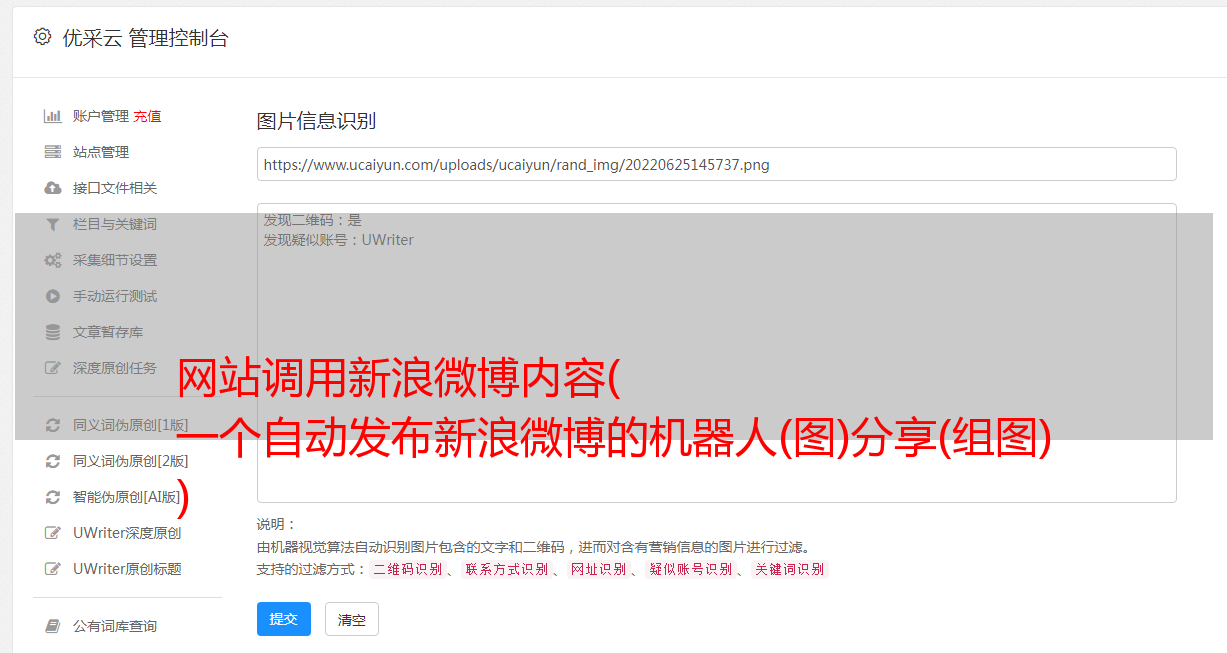Screen dimensions: 1227x653
Task: Click the database icon for 文章暂存库
Action: [53, 332]
